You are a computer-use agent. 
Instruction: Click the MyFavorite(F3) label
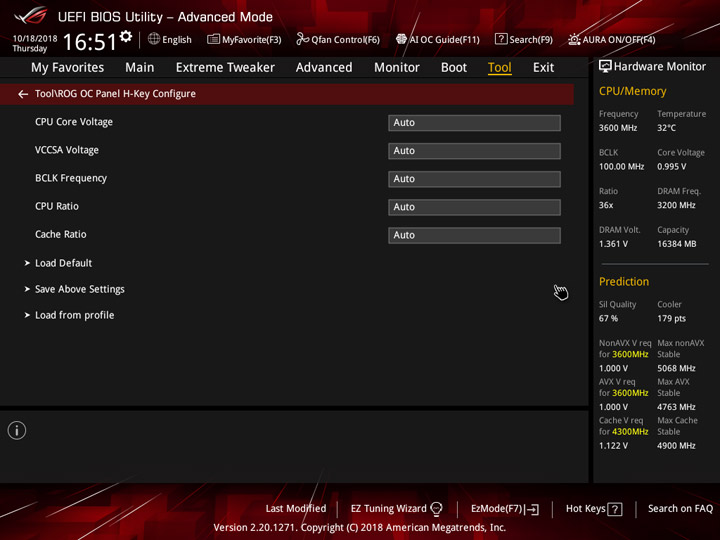coord(252,39)
